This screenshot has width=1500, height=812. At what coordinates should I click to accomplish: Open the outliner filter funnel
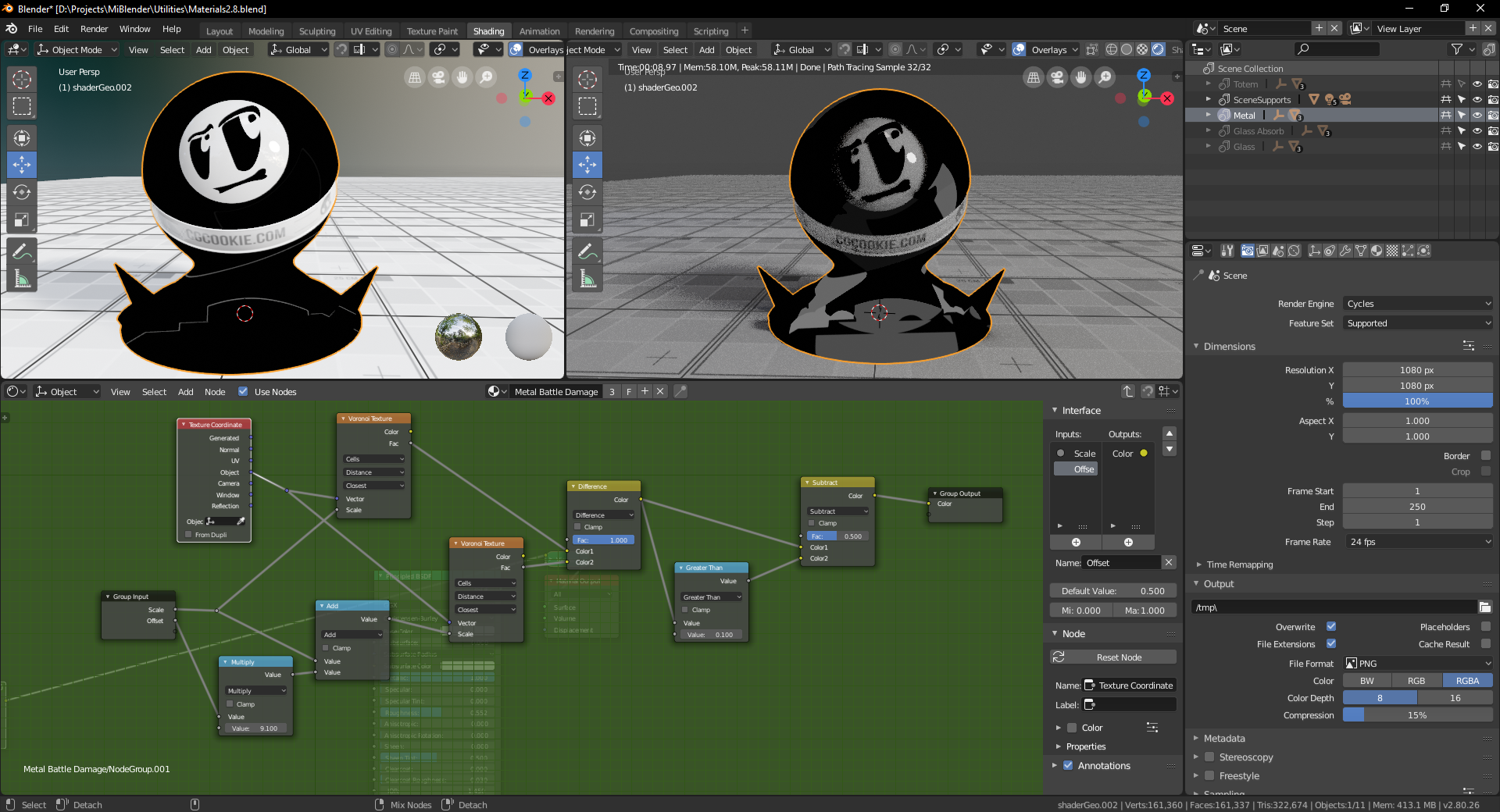click(x=1457, y=49)
